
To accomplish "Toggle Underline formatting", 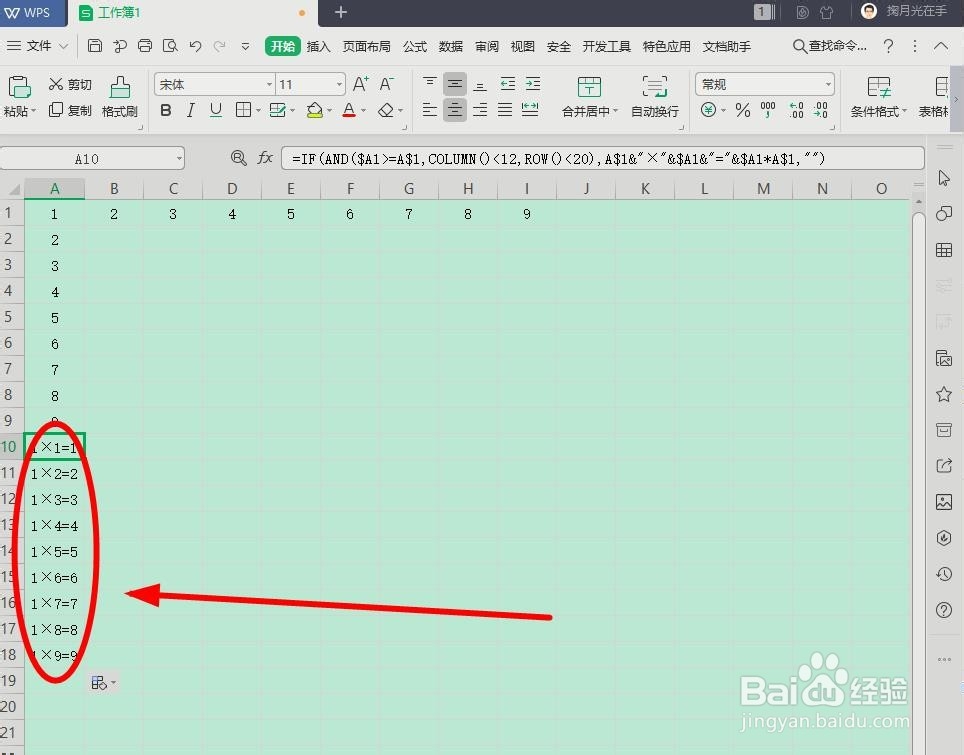I will (x=216, y=110).
